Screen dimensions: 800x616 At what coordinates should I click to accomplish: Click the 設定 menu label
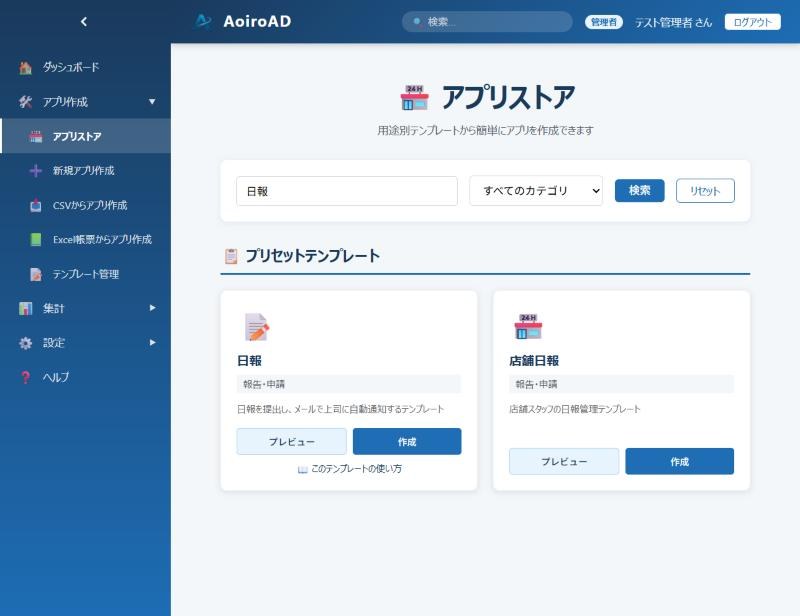(x=54, y=343)
